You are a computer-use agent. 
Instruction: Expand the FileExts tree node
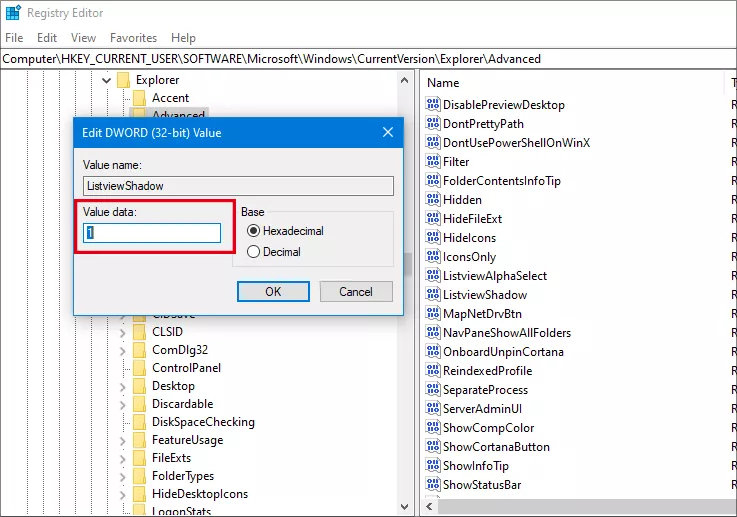122,459
